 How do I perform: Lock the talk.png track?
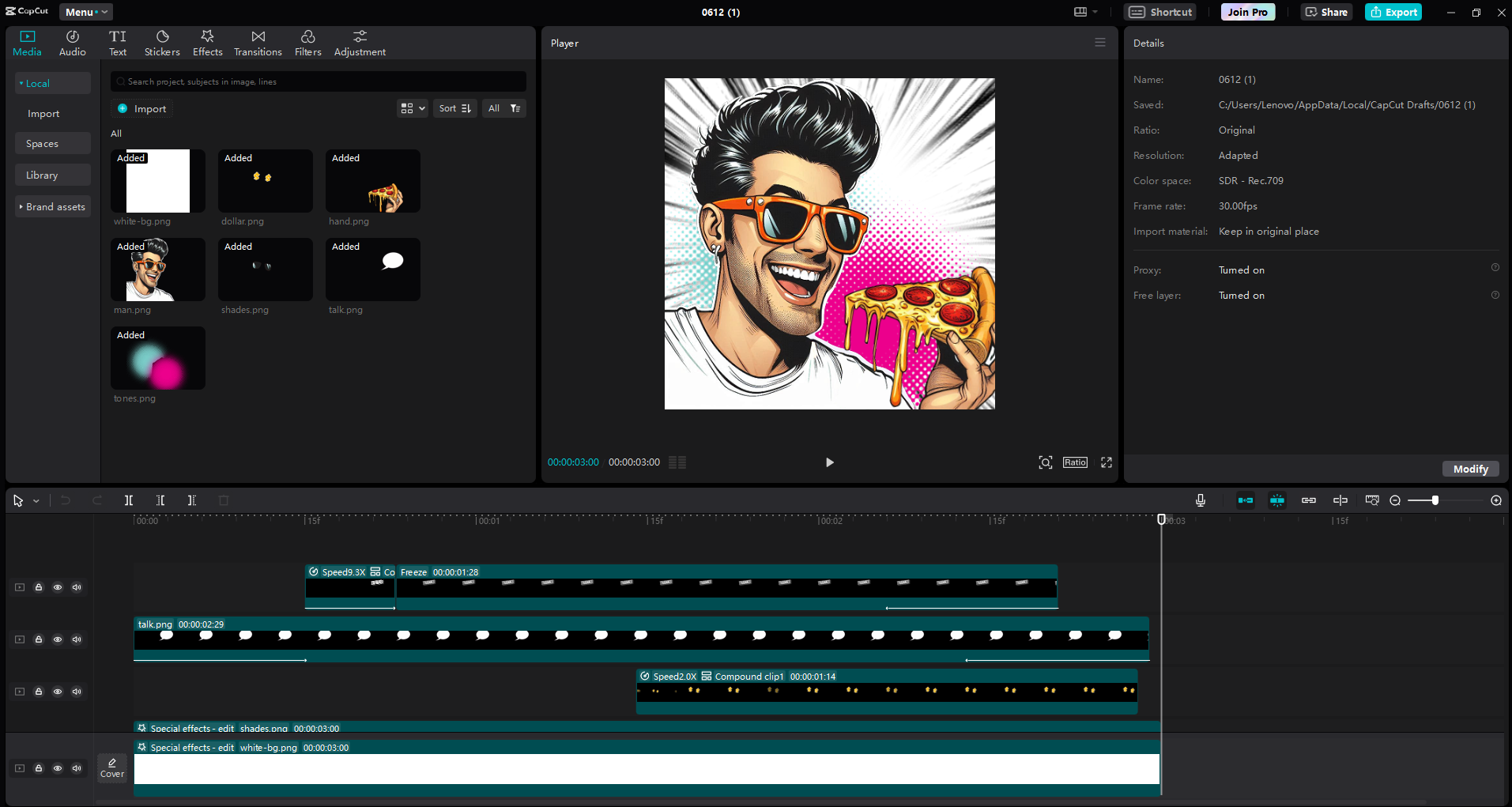click(39, 639)
